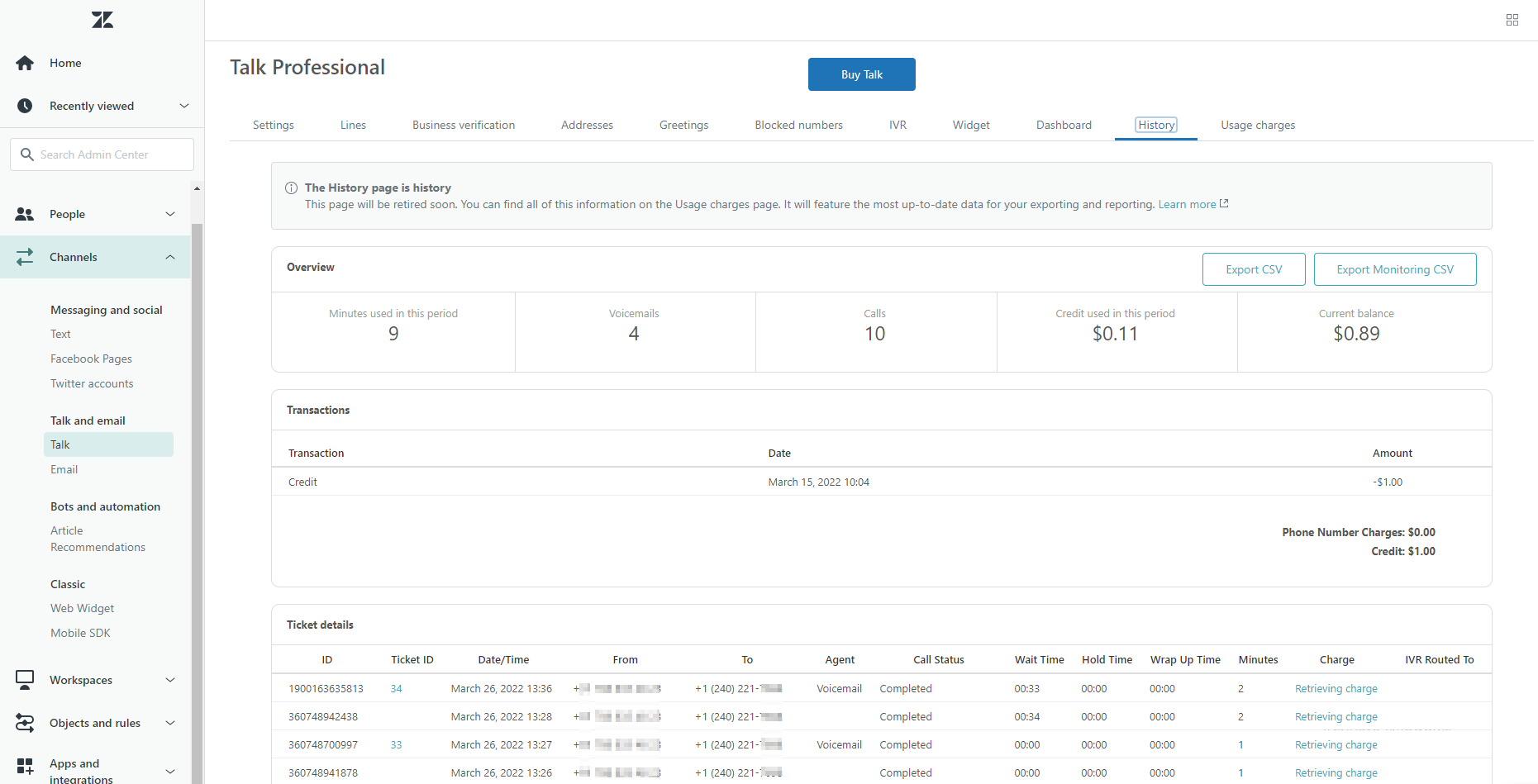
Task: Expand the Objects and rules chevron
Action: click(170, 723)
